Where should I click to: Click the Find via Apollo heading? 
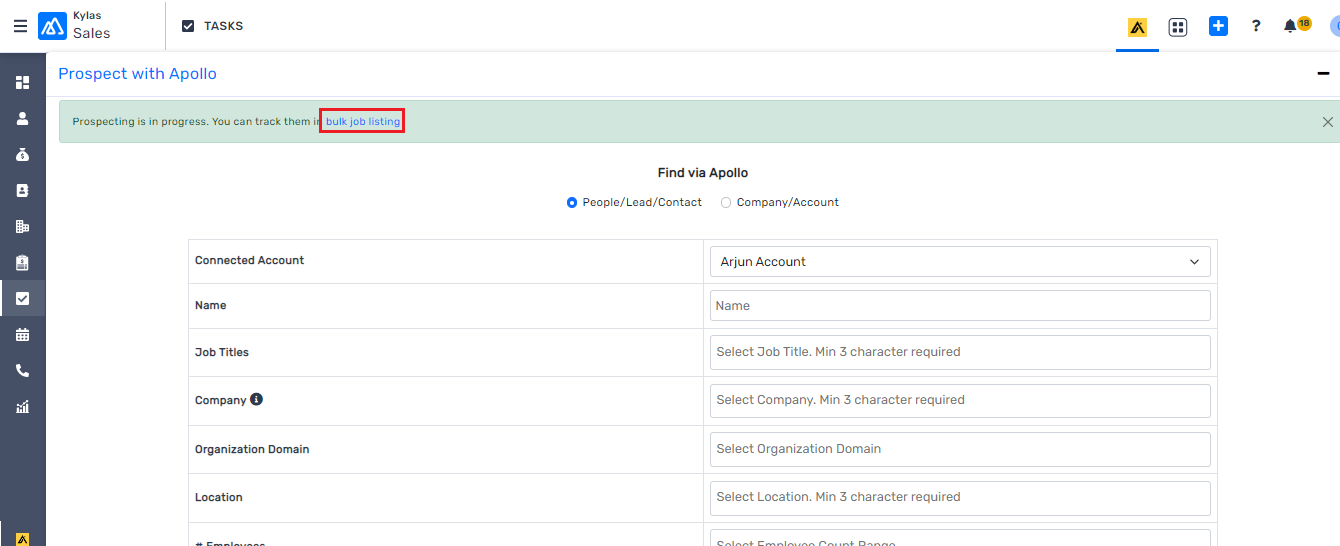point(703,173)
